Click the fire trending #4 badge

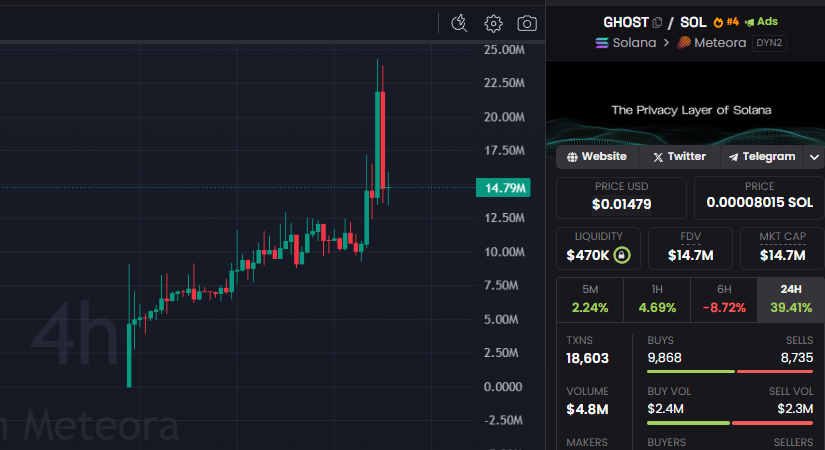tap(726, 22)
